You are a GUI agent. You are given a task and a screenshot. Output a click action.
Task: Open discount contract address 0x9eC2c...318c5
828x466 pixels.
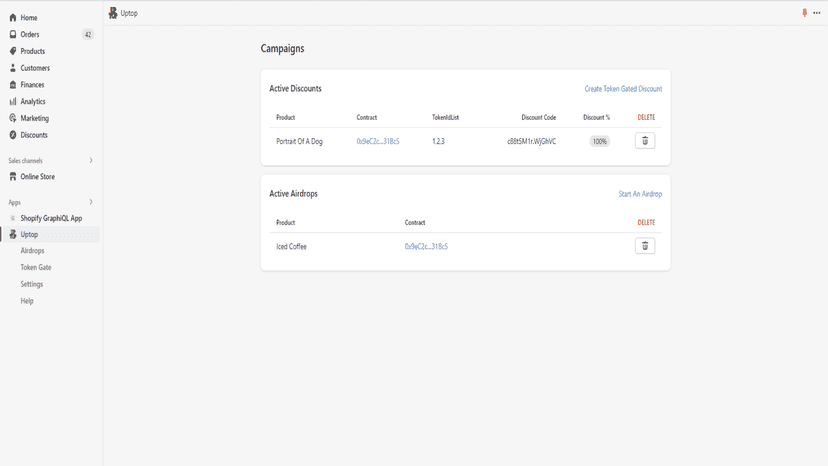[378, 141]
